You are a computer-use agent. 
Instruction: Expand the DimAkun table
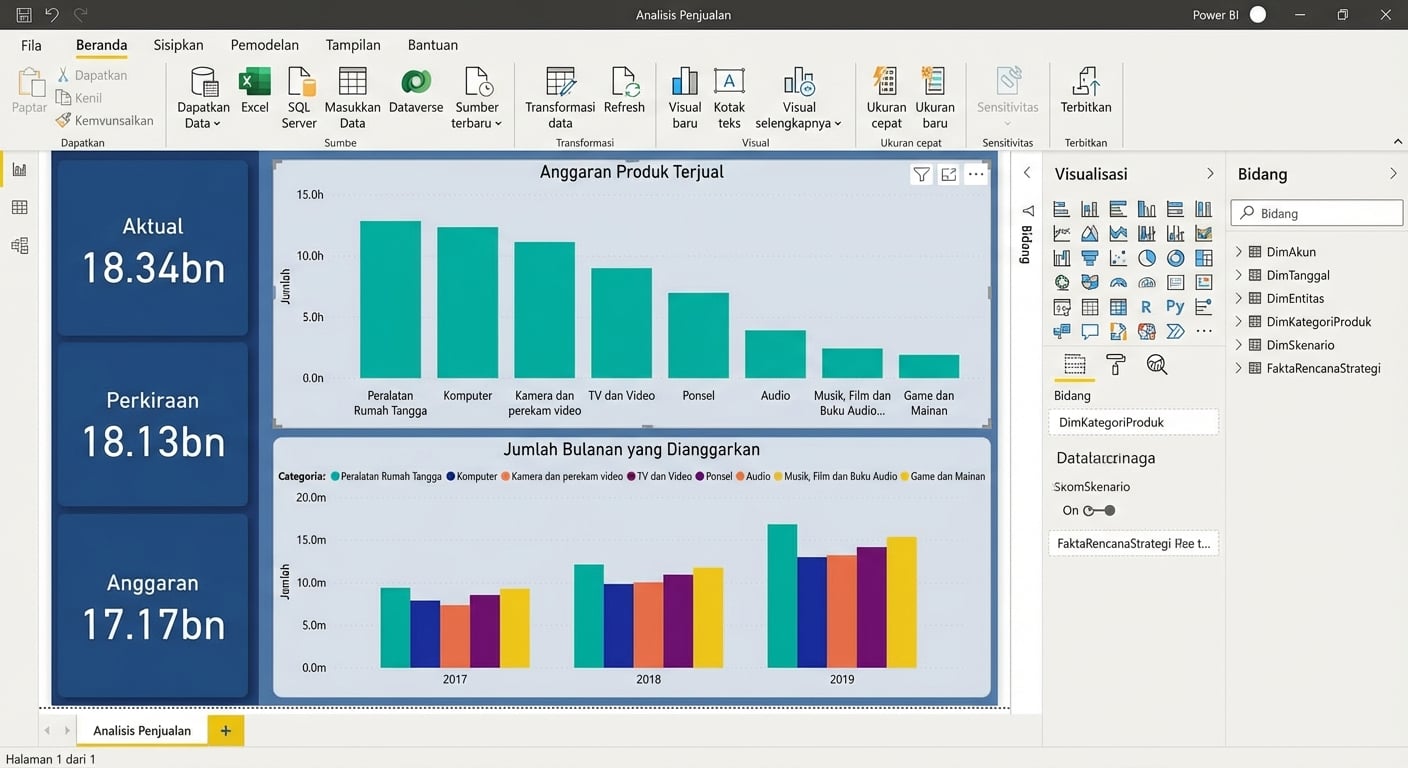pos(1239,252)
